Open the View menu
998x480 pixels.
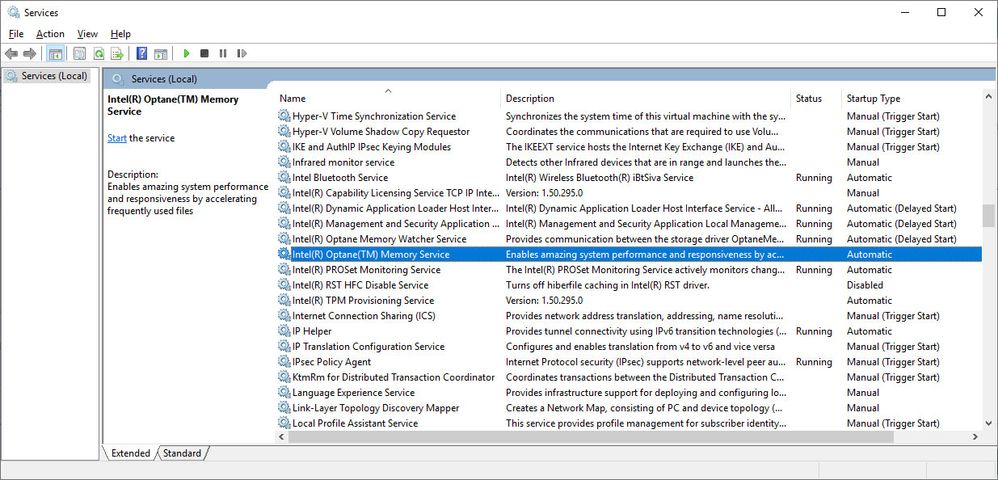click(87, 34)
